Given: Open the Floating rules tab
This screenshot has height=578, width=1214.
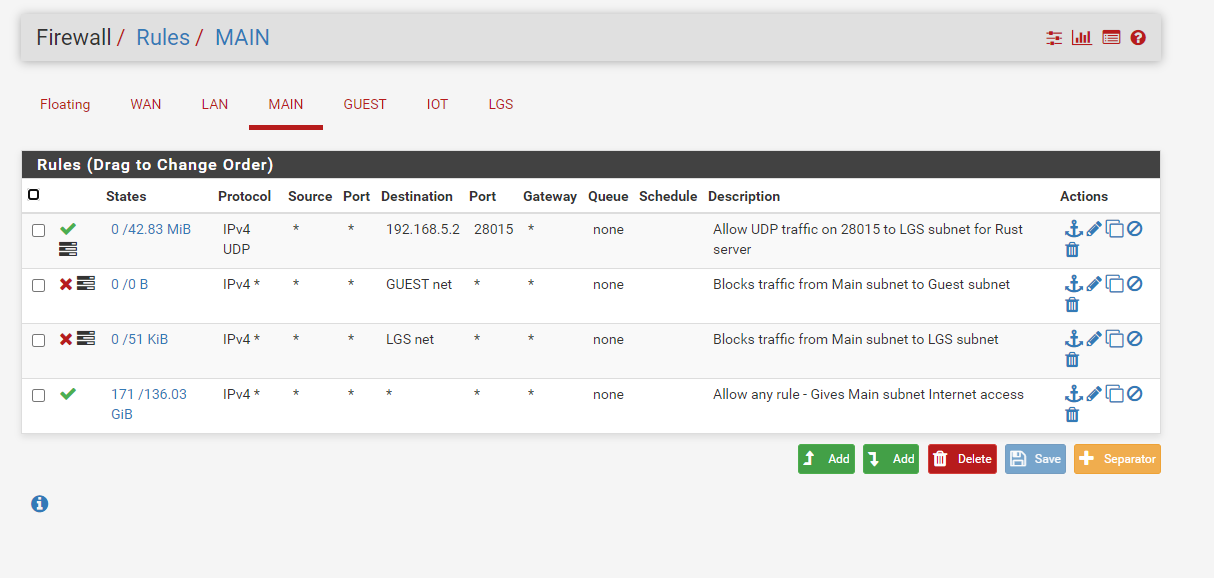Looking at the screenshot, I should (65, 104).
